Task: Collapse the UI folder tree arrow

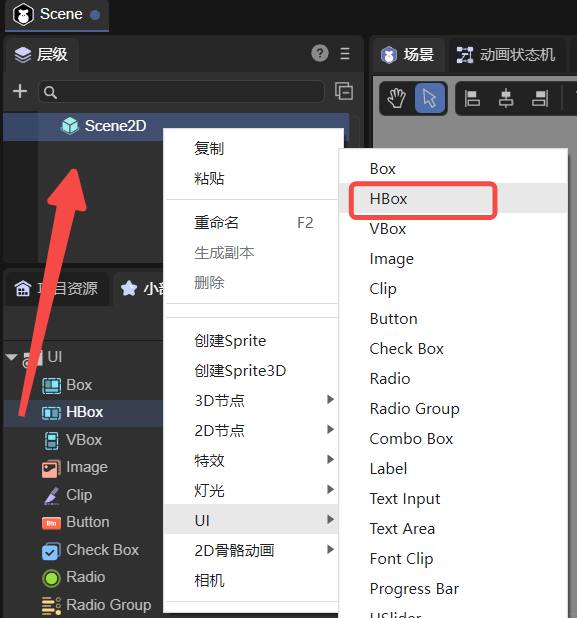Action: coord(11,357)
